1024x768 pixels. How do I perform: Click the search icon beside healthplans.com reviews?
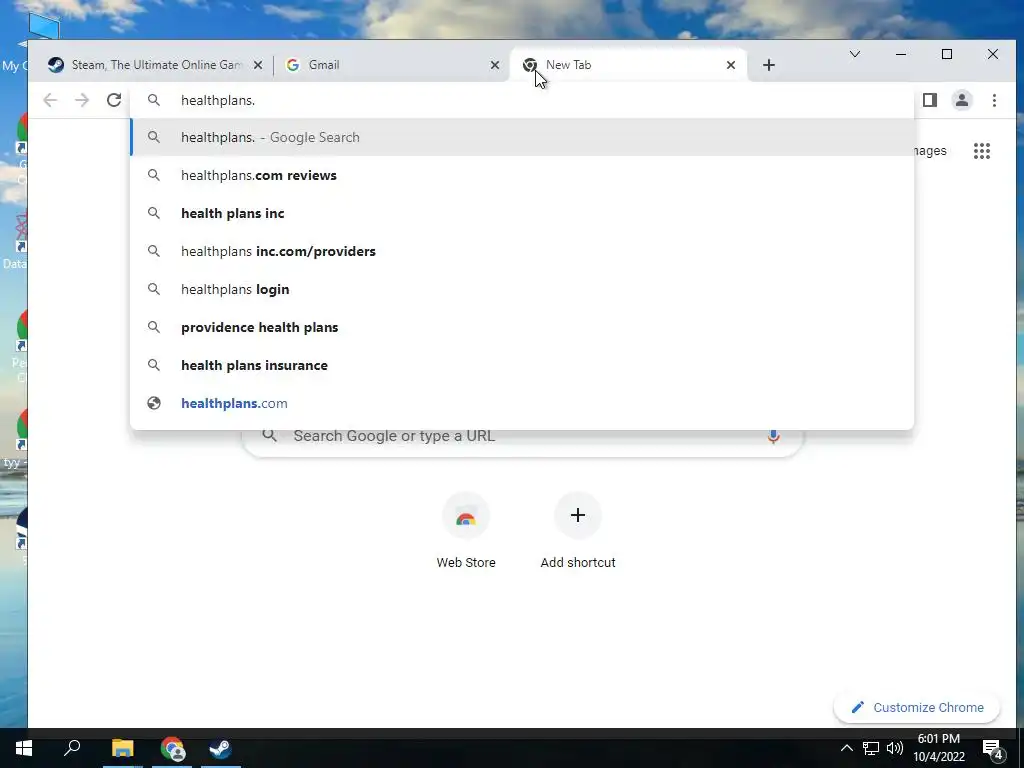coord(153,175)
